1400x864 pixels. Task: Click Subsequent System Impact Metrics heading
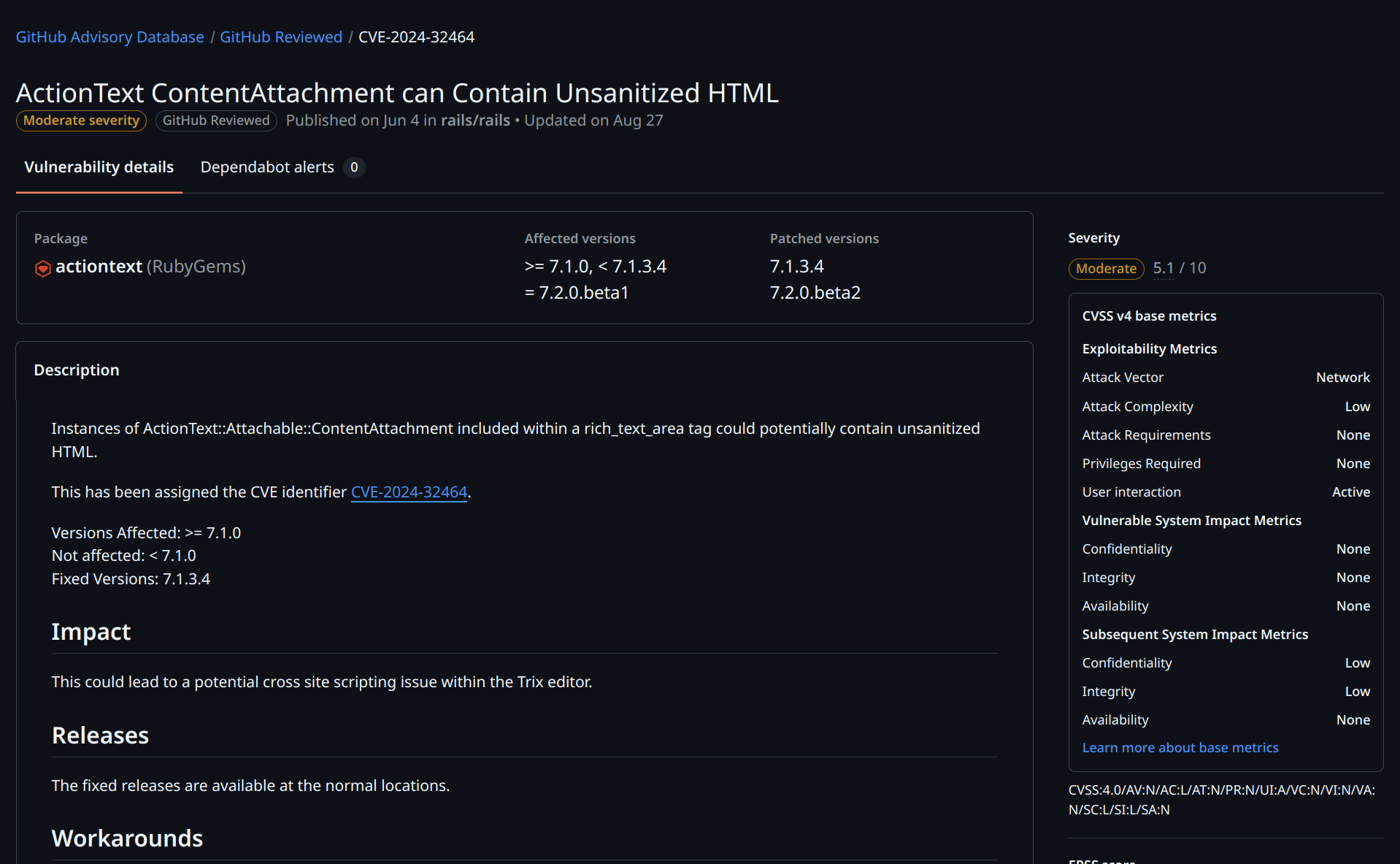(x=1195, y=635)
